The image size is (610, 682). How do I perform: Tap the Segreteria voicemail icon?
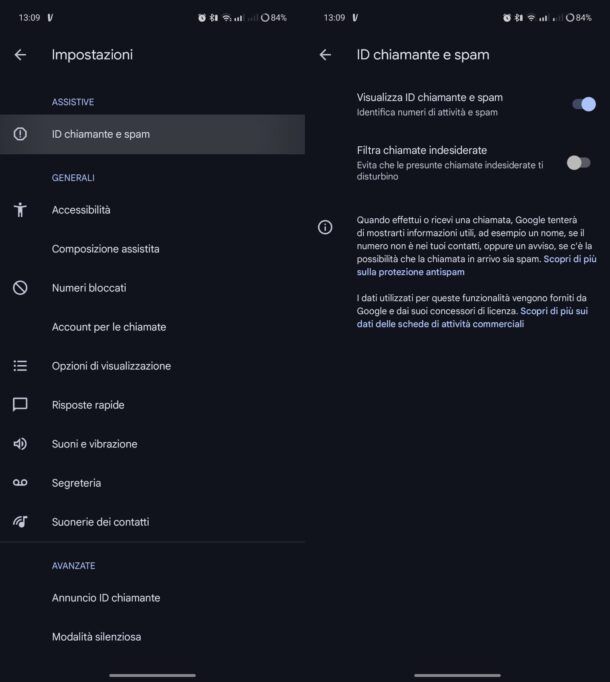20,482
